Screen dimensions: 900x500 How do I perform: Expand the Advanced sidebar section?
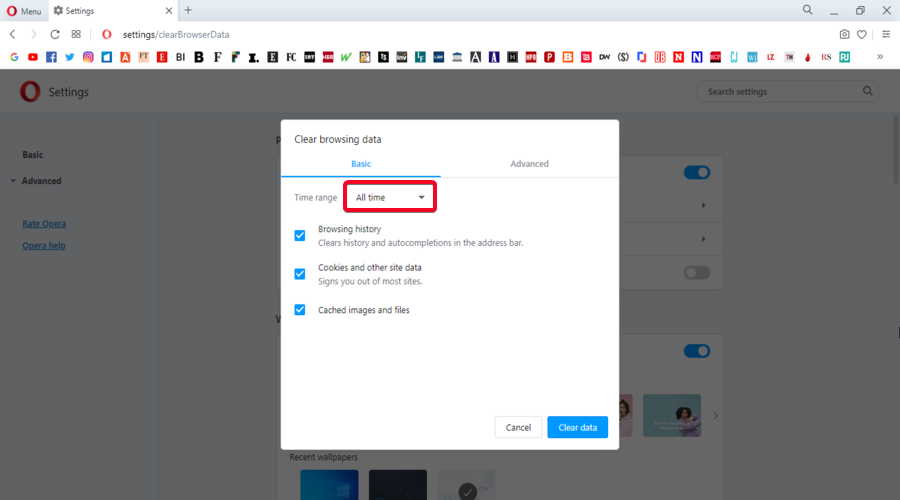[41, 181]
